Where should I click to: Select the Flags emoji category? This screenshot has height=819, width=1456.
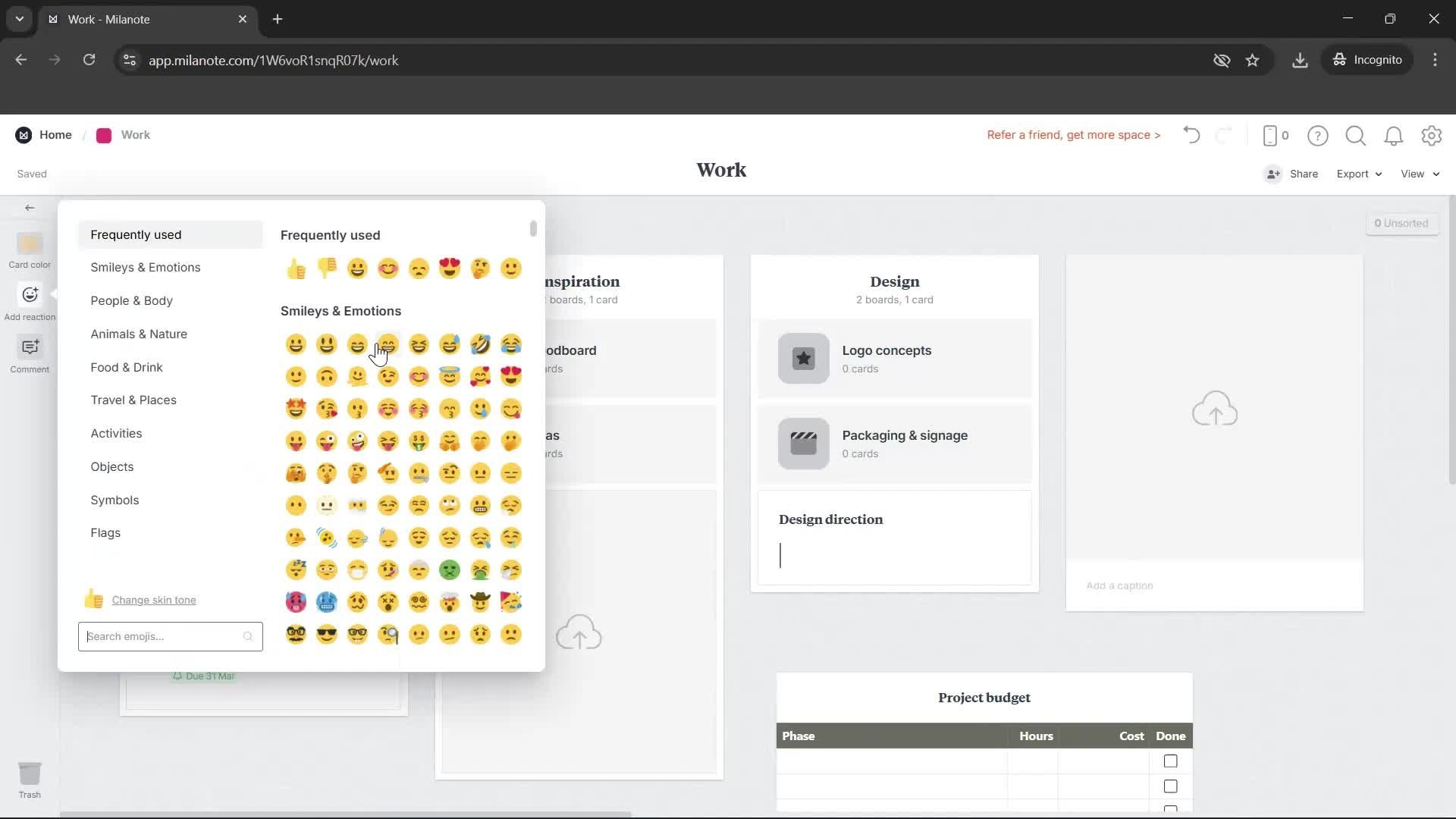(105, 532)
